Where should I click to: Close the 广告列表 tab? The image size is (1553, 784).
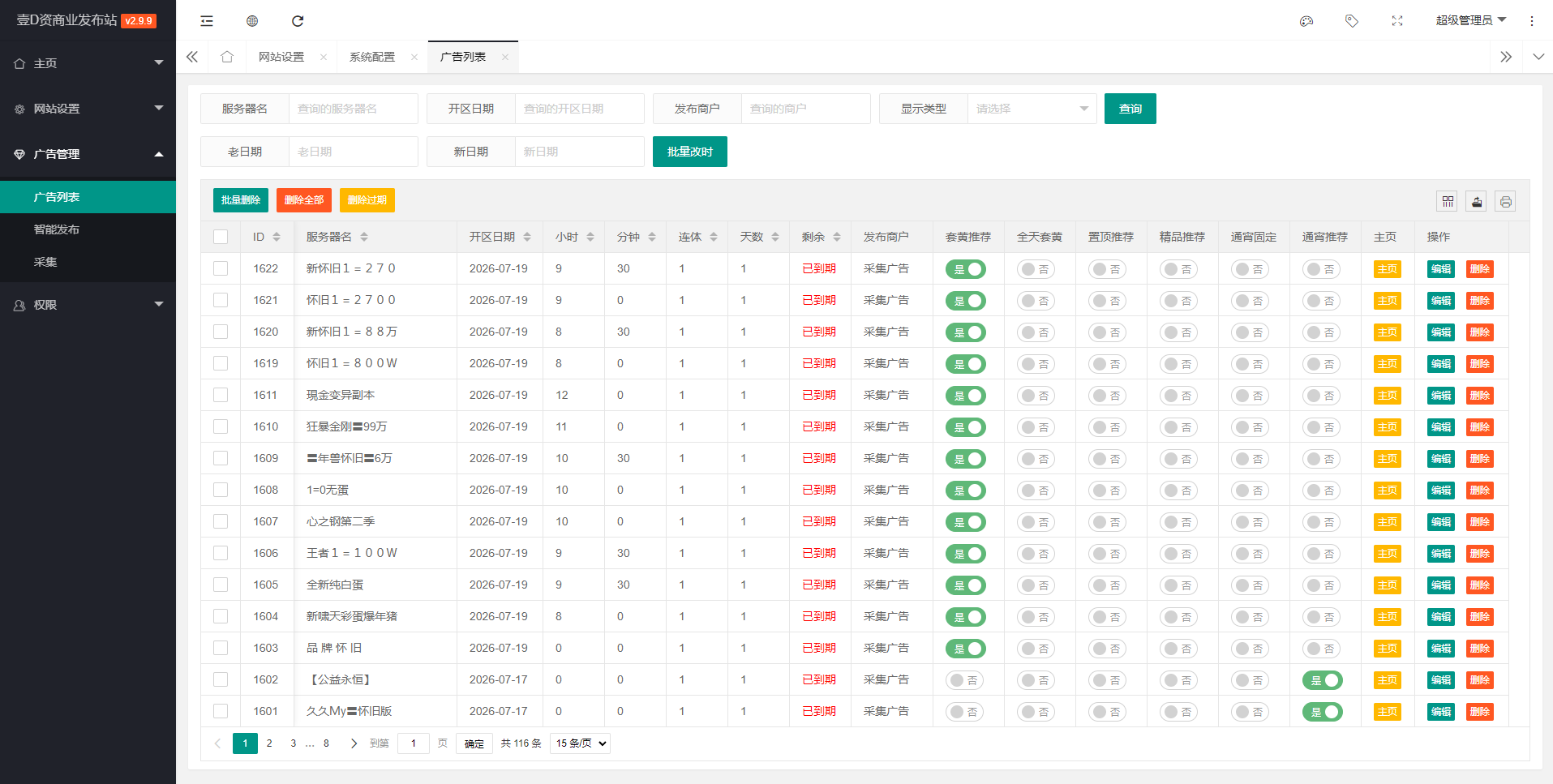coord(505,57)
